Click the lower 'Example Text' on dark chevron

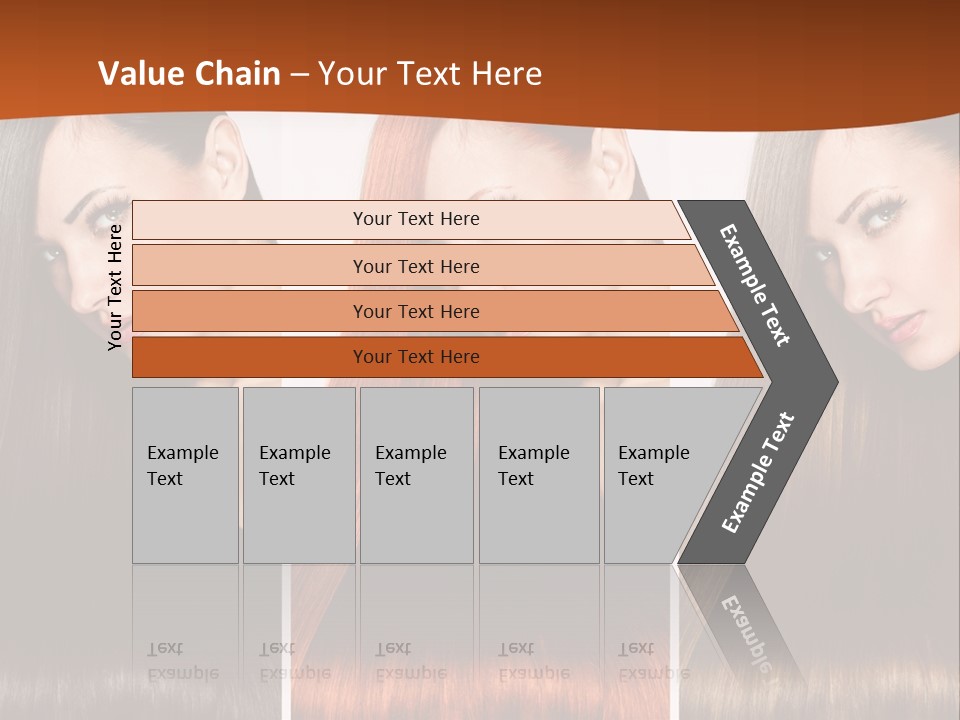click(758, 472)
